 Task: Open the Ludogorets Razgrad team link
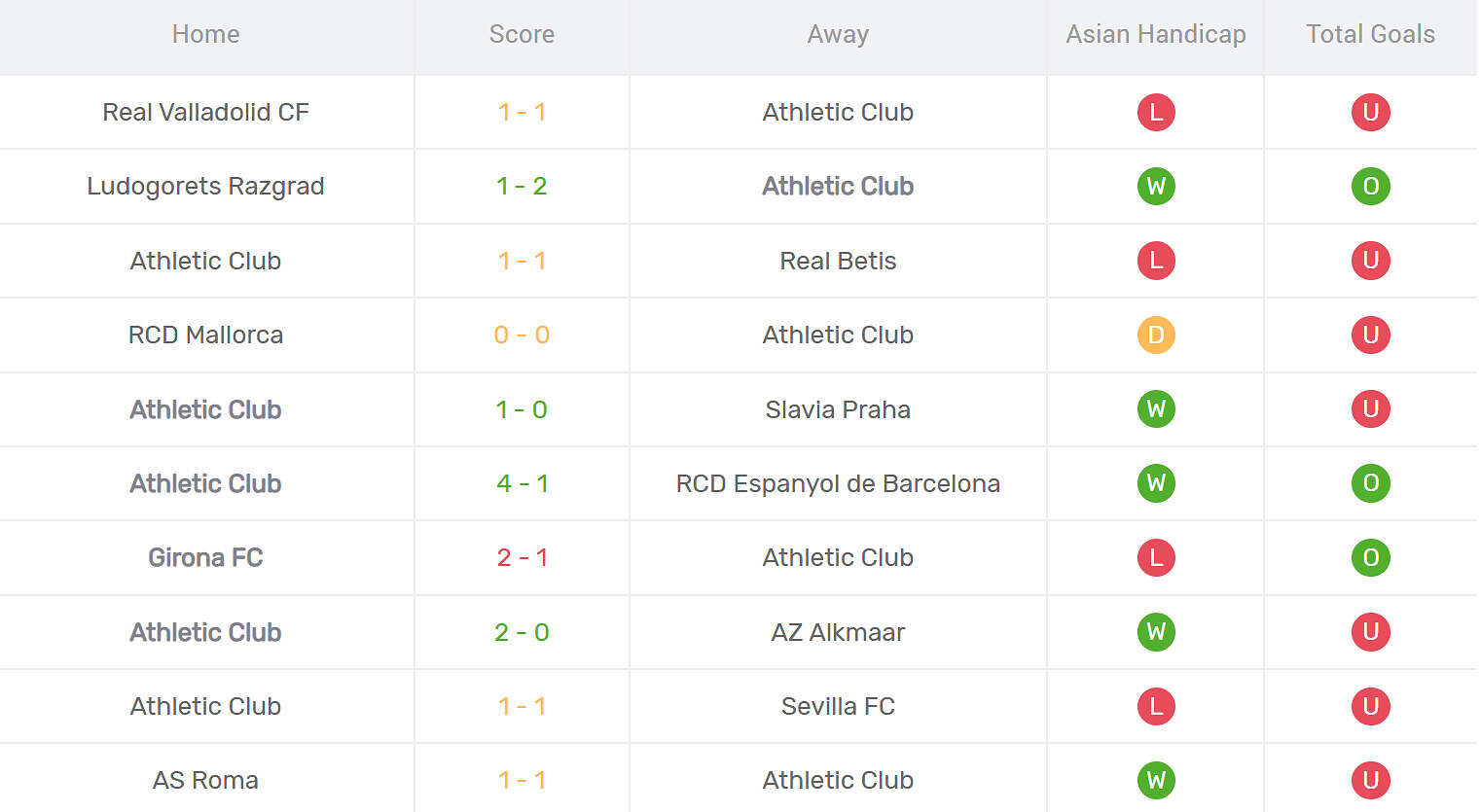click(205, 186)
